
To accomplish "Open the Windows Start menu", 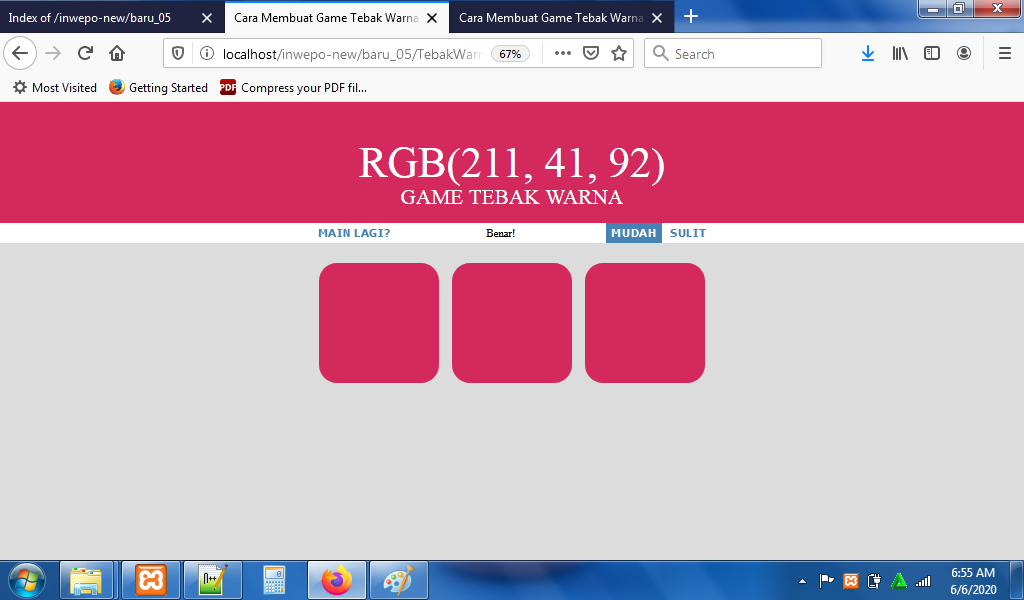I will tap(27, 580).
